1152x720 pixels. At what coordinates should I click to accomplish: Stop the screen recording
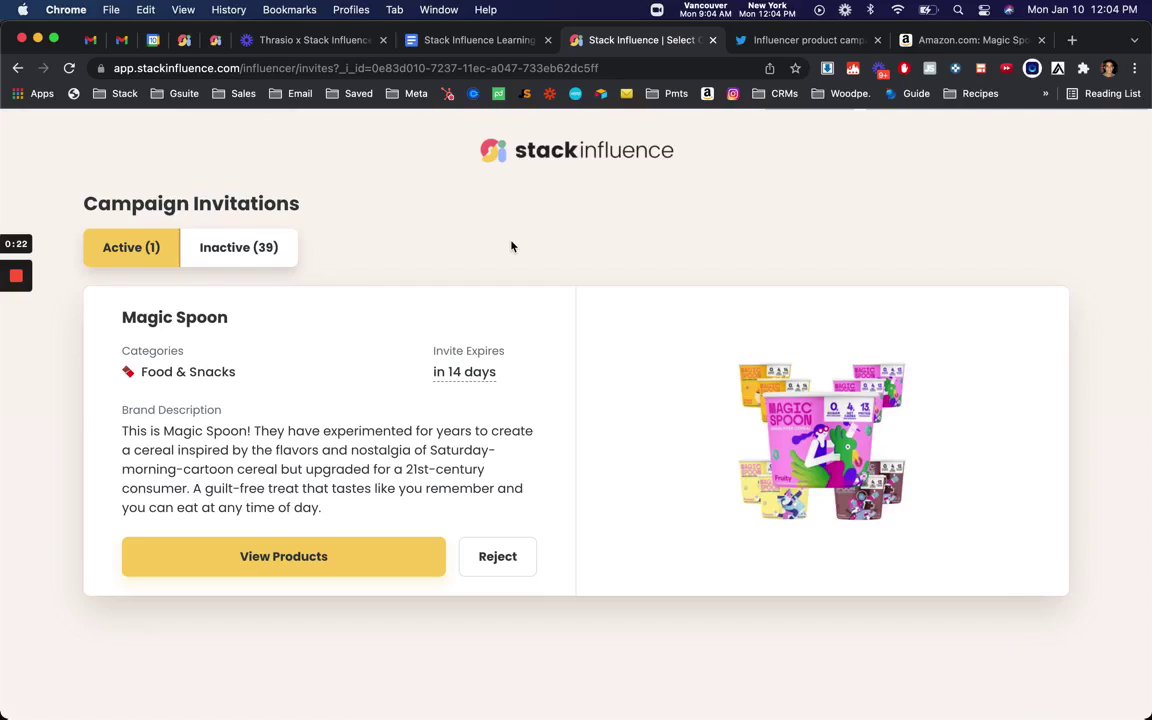[x=16, y=276]
